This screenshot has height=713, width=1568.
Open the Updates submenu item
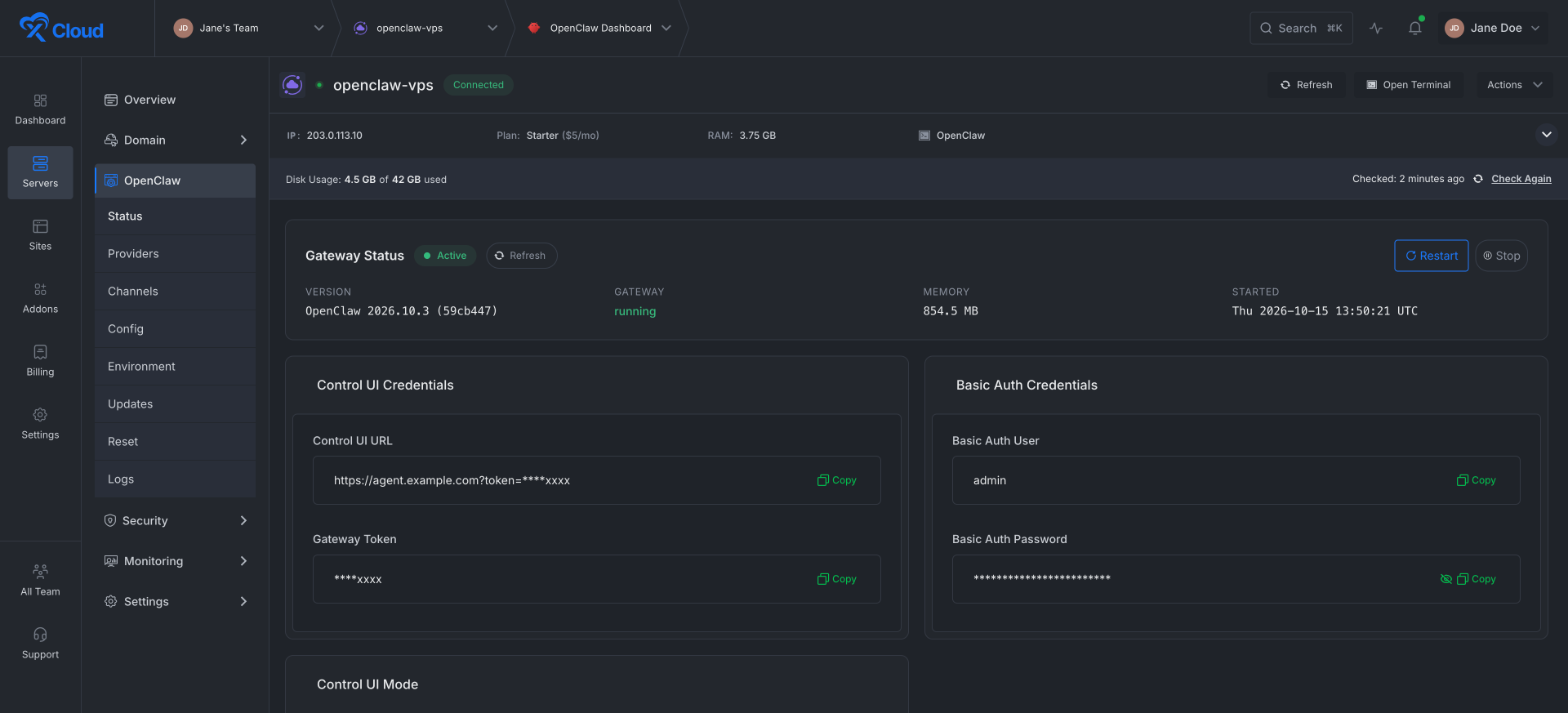[x=175, y=404]
